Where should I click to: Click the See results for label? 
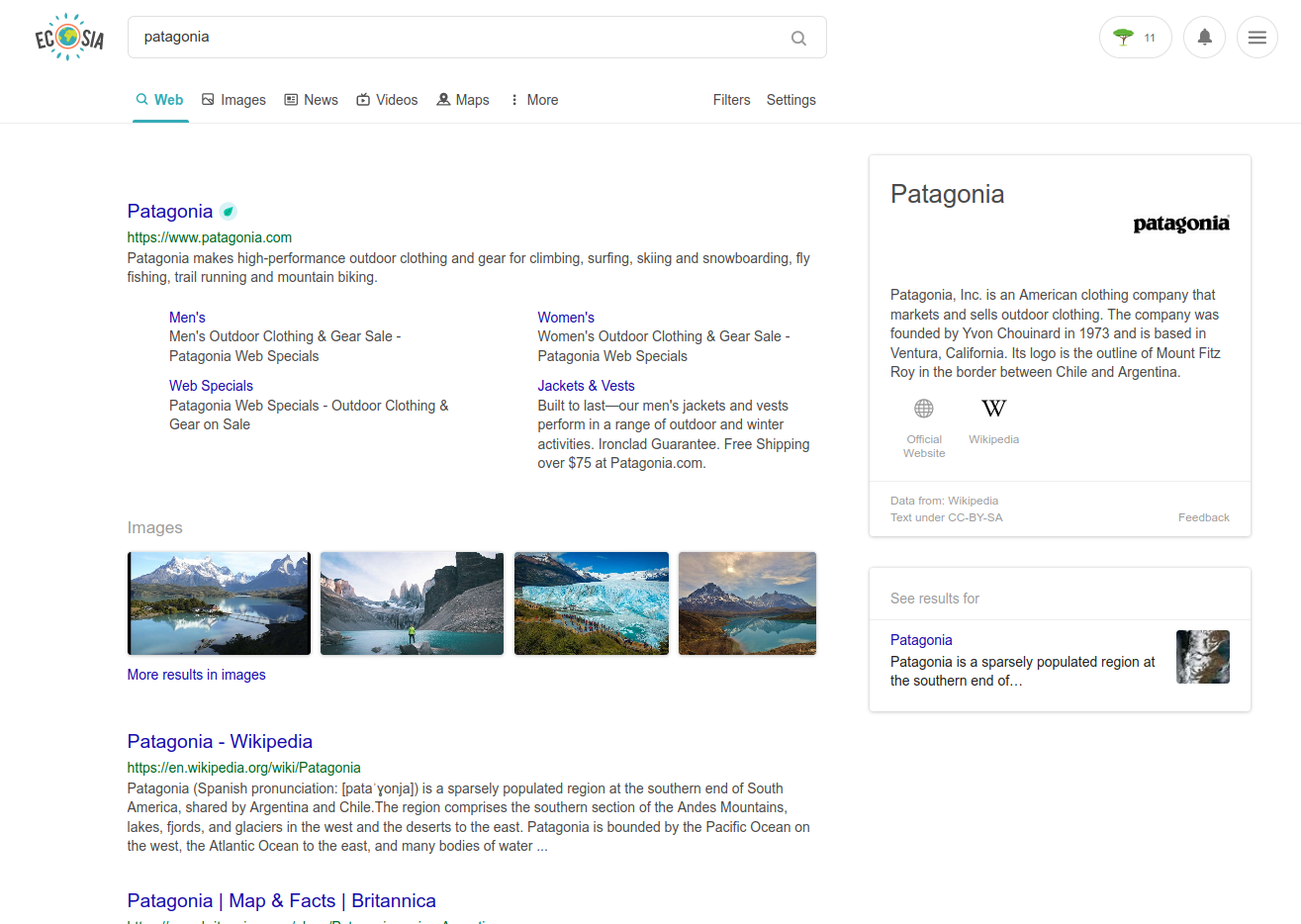pyautogui.click(x=934, y=599)
